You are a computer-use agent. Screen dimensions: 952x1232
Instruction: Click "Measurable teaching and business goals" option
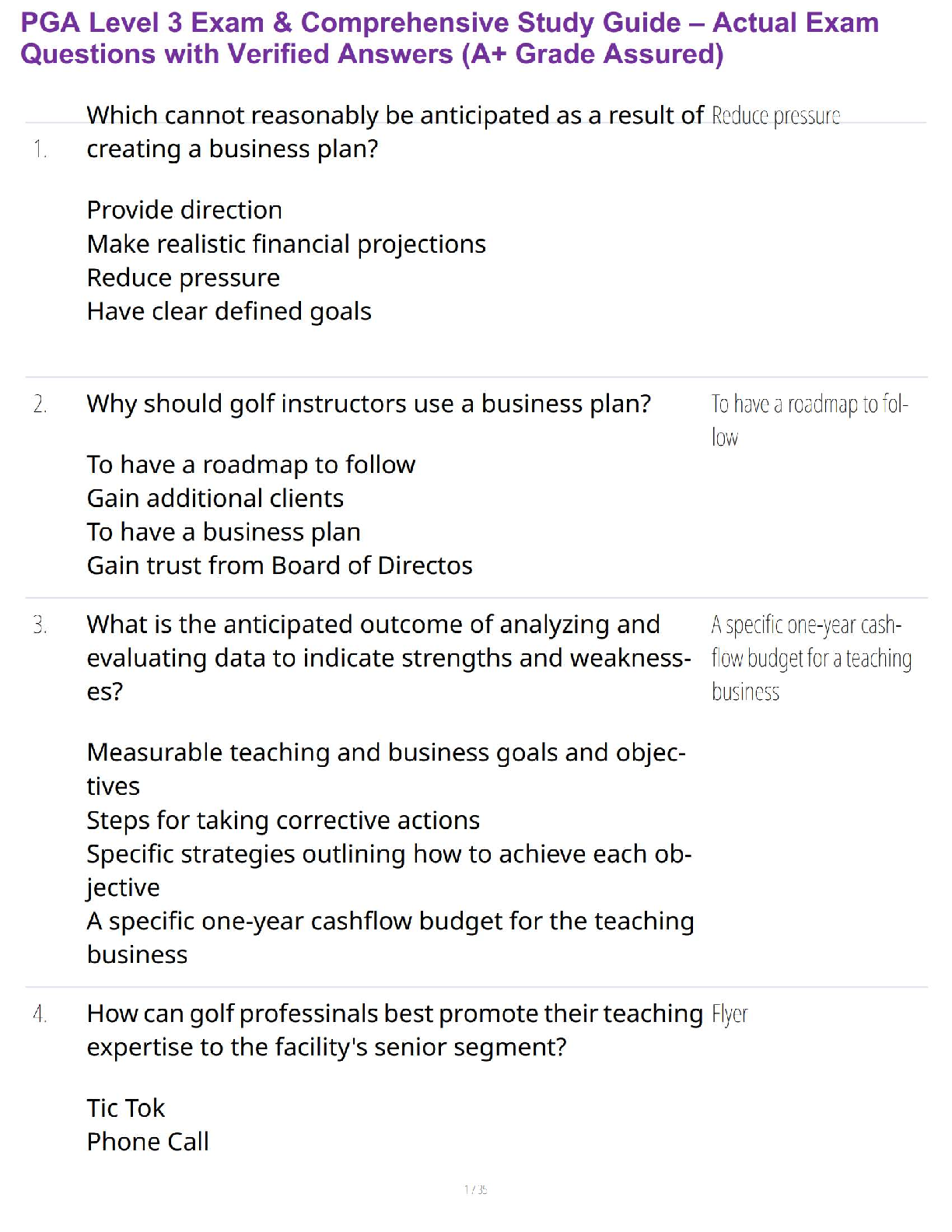tap(386, 753)
